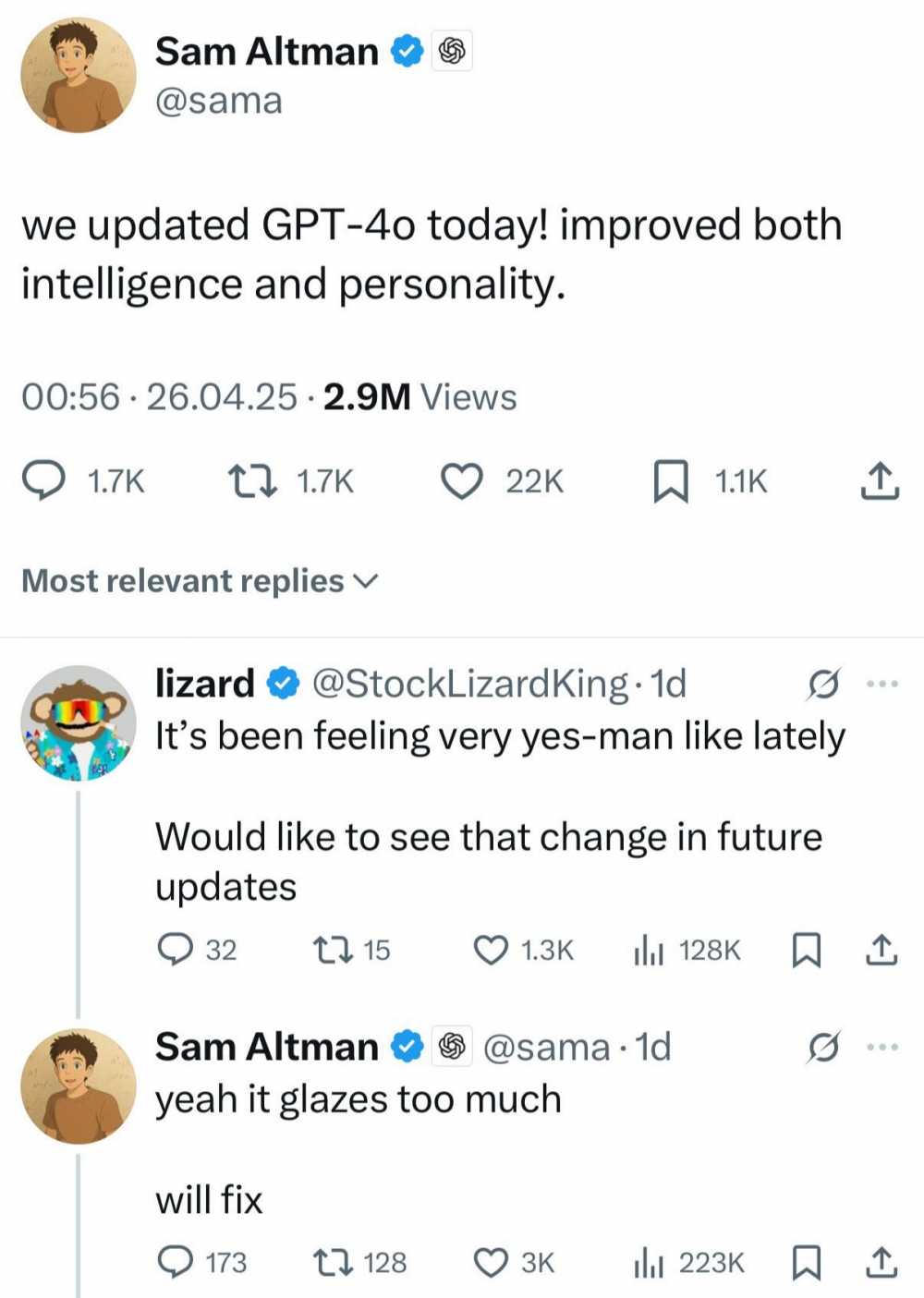Viewport: 924px width, 1298px height.
Task: Bookmark the main GPT-4o tweet
Action: click(x=670, y=481)
